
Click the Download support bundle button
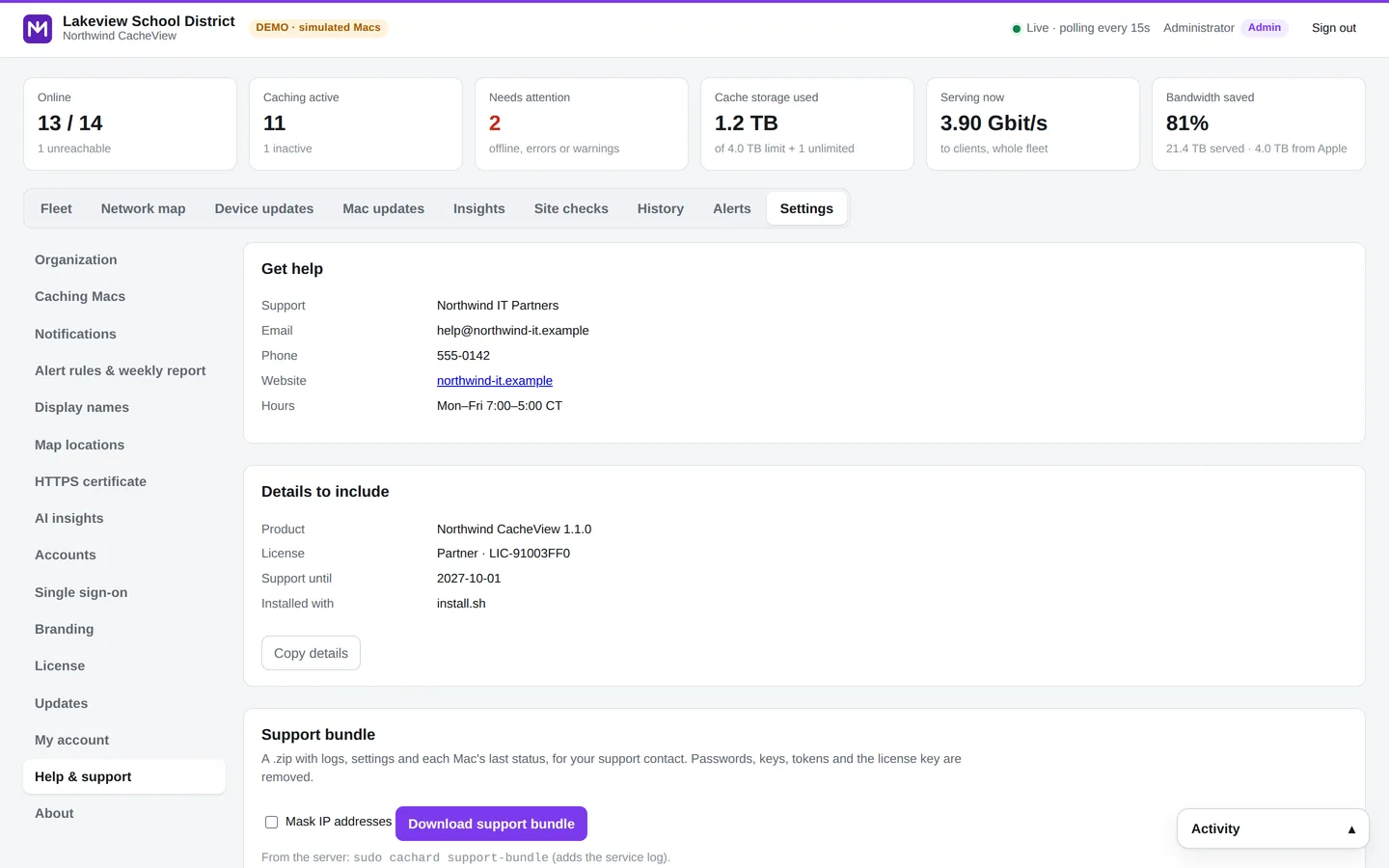click(x=491, y=824)
